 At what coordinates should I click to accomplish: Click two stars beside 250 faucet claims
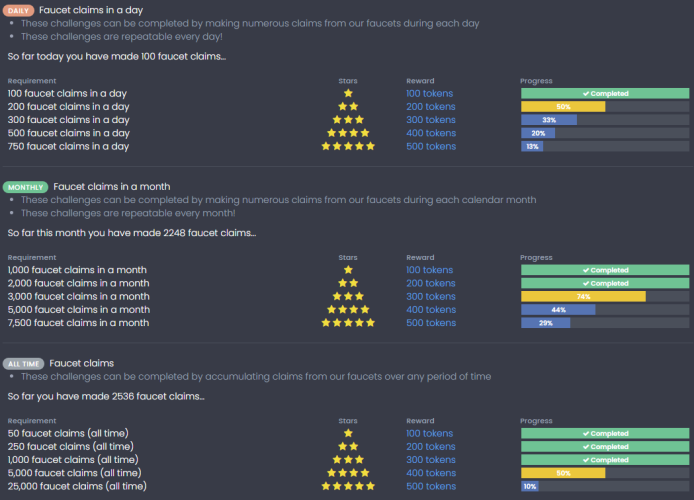coord(348,446)
